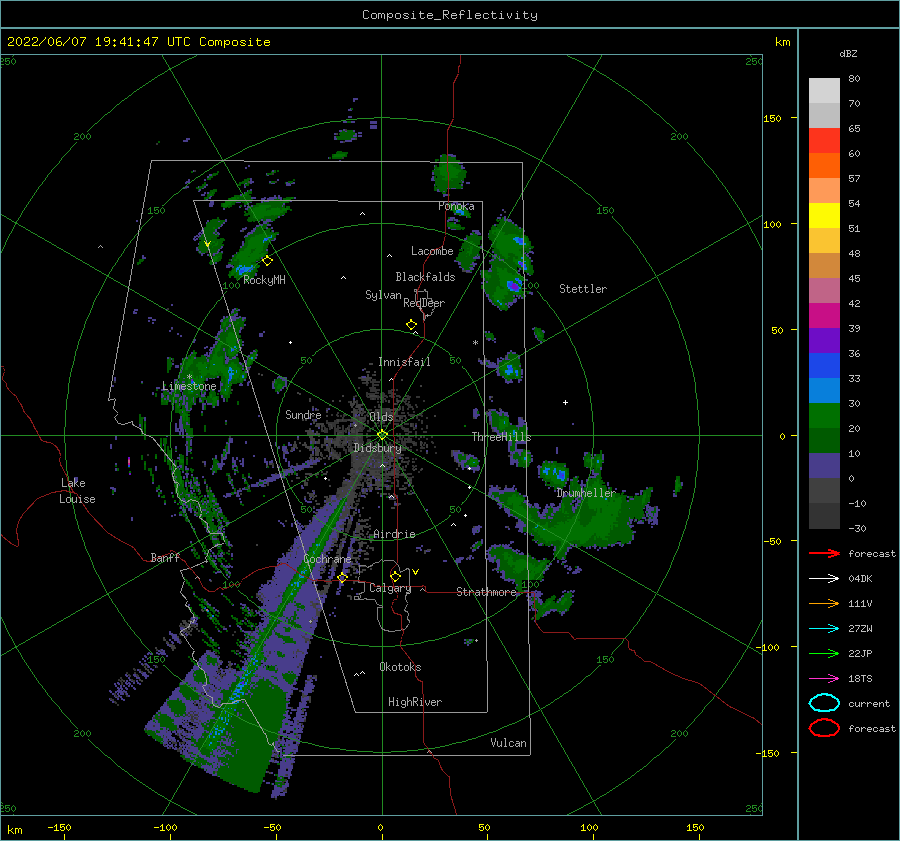Screen dimensions: 900x841
Task: Click the orange 57–60 dBZ swatch
Action: [x=824, y=166]
